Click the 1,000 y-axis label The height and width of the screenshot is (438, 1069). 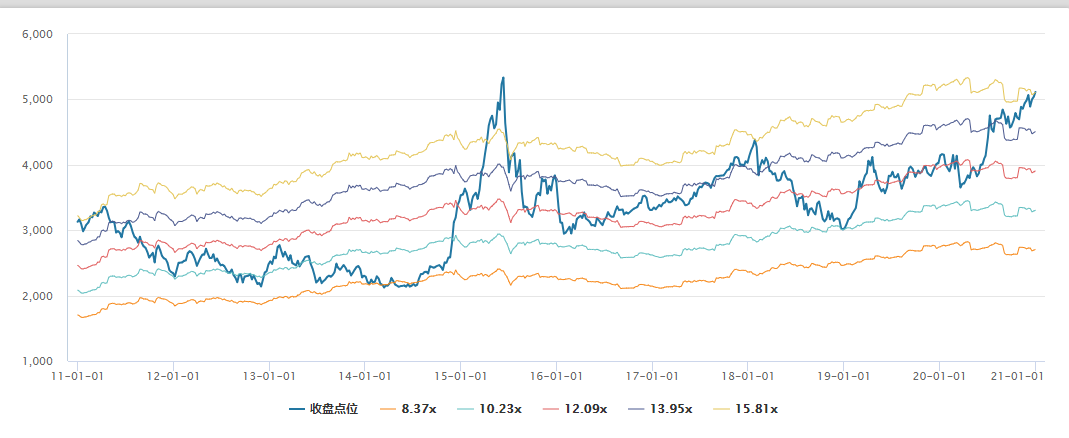36,361
